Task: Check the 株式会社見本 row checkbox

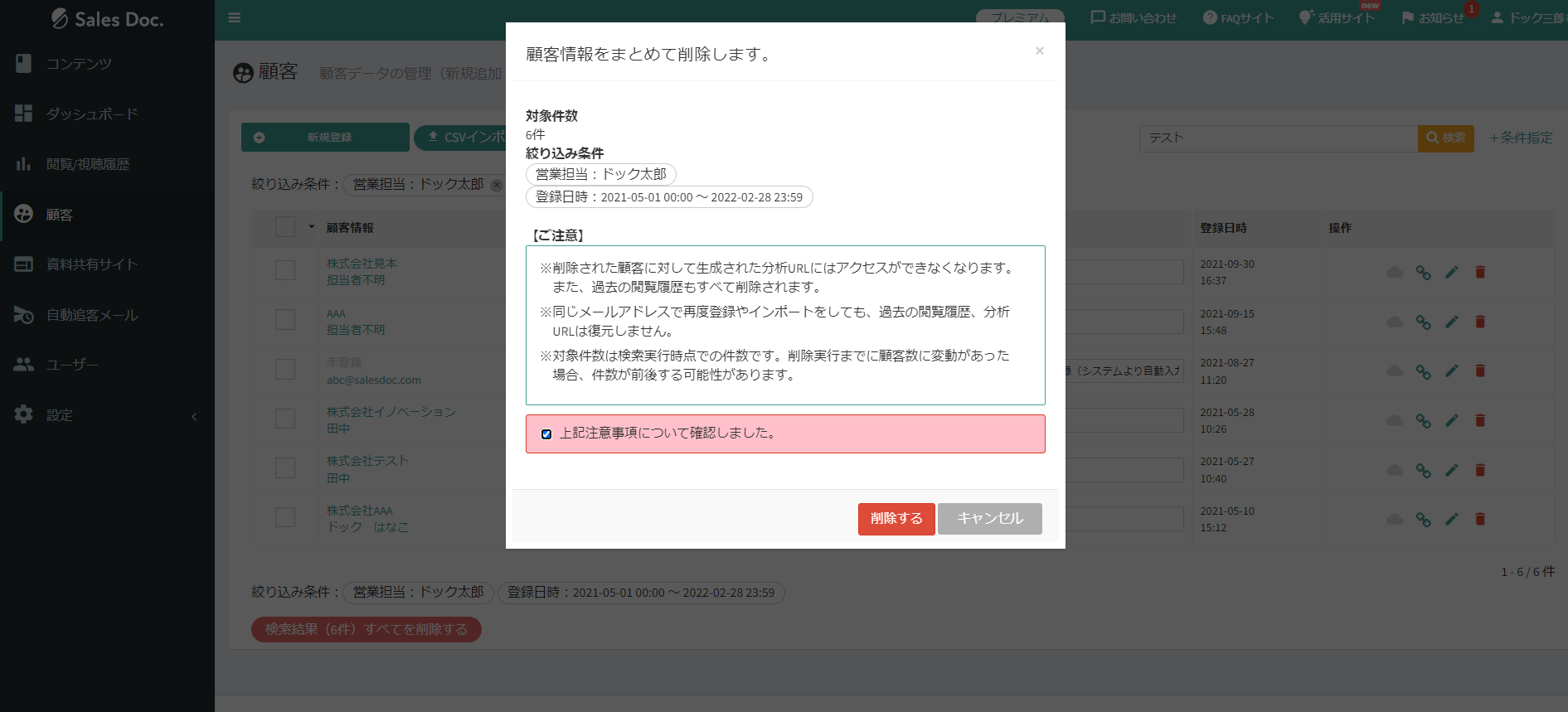Action: click(285, 271)
